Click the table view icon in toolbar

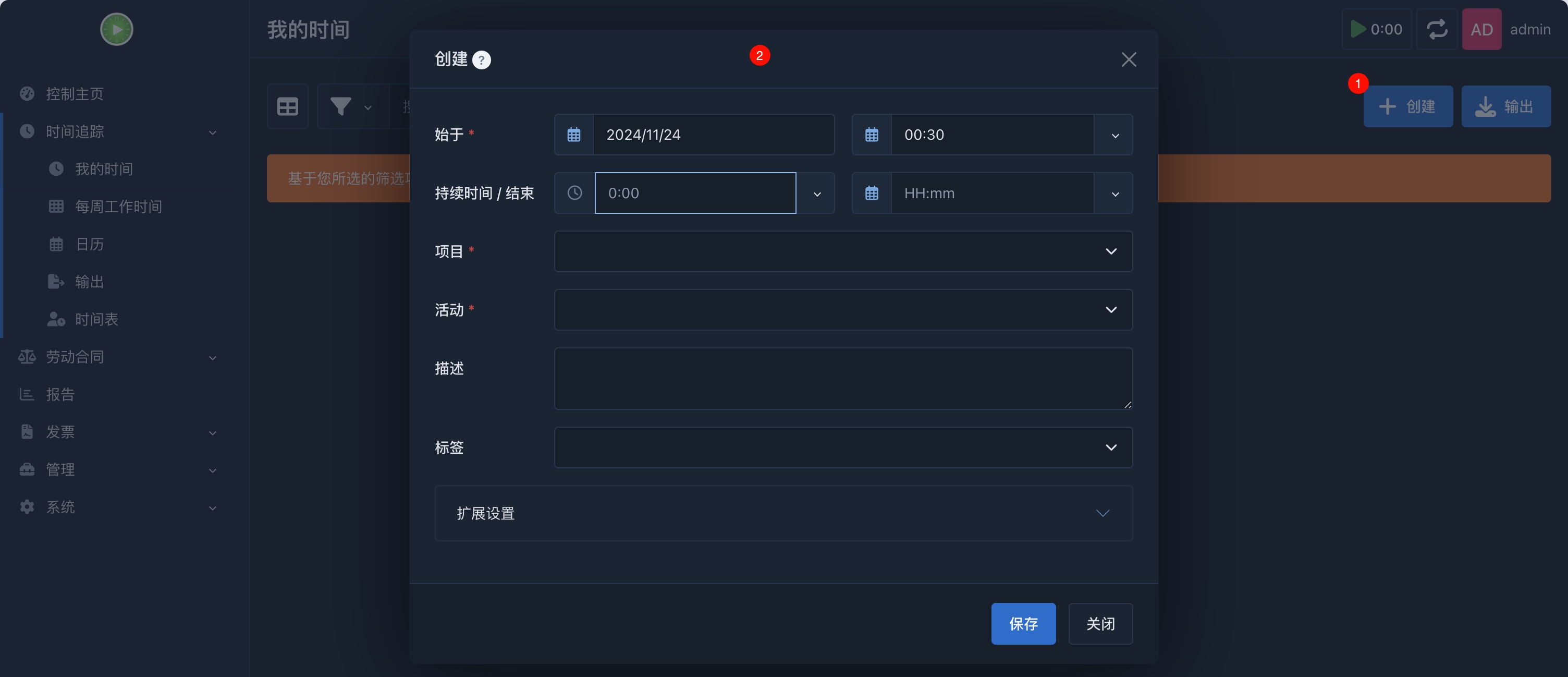[x=288, y=106]
